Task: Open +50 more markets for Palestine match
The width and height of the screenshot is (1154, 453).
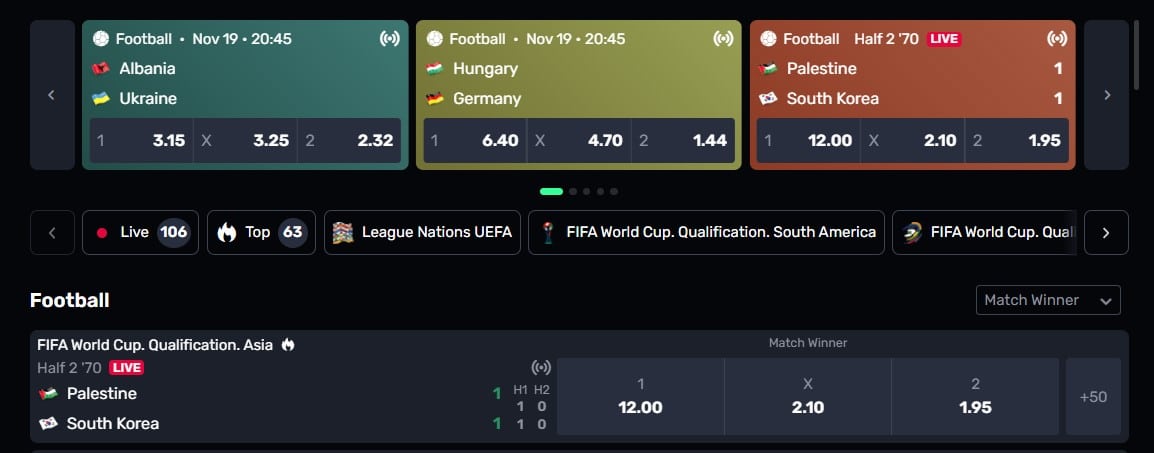Action: click(1093, 397)
